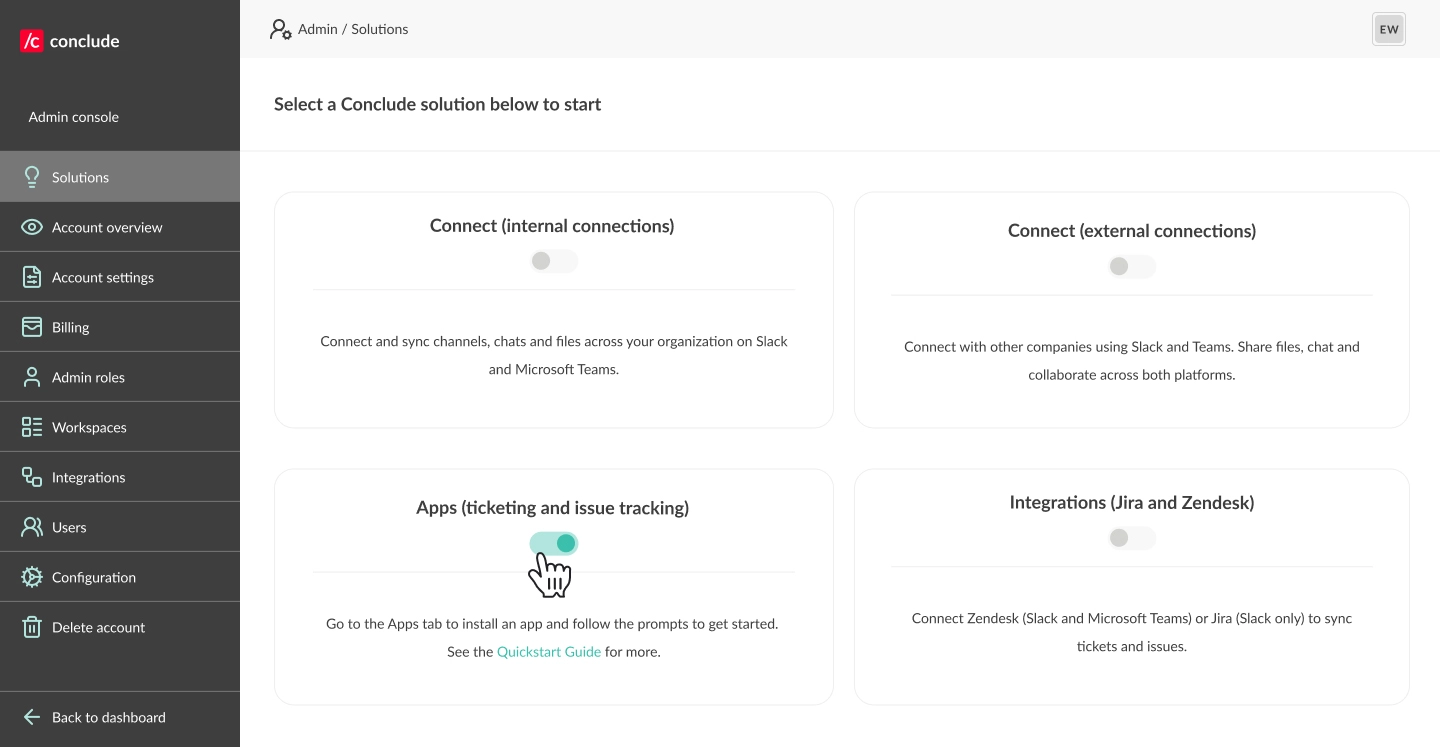The width and height of the screenshot is (1440, 747).
Task: Select the Solutions lightbulb icon
Action: pos(32,176)
